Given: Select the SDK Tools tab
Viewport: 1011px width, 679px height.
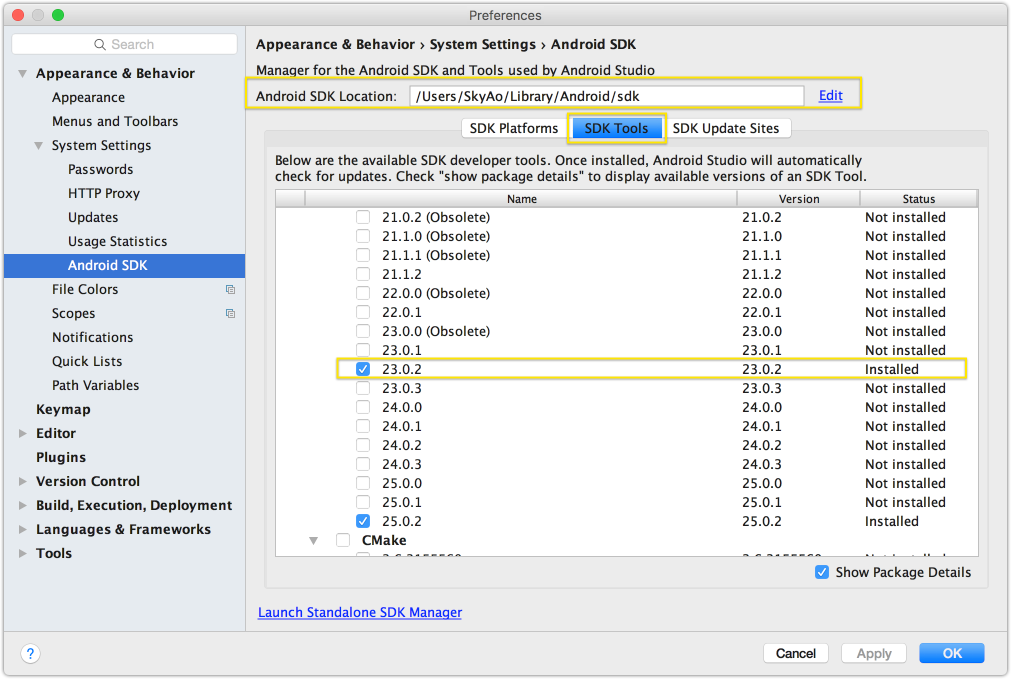Looking at the screenshot, I should point(616,128).
